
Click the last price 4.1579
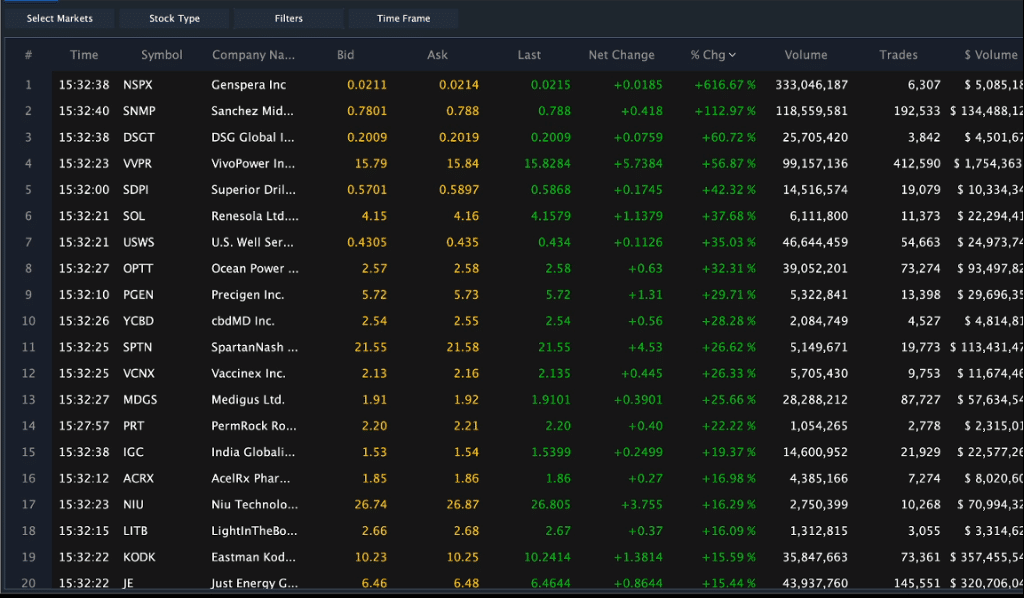coord(551,215)
